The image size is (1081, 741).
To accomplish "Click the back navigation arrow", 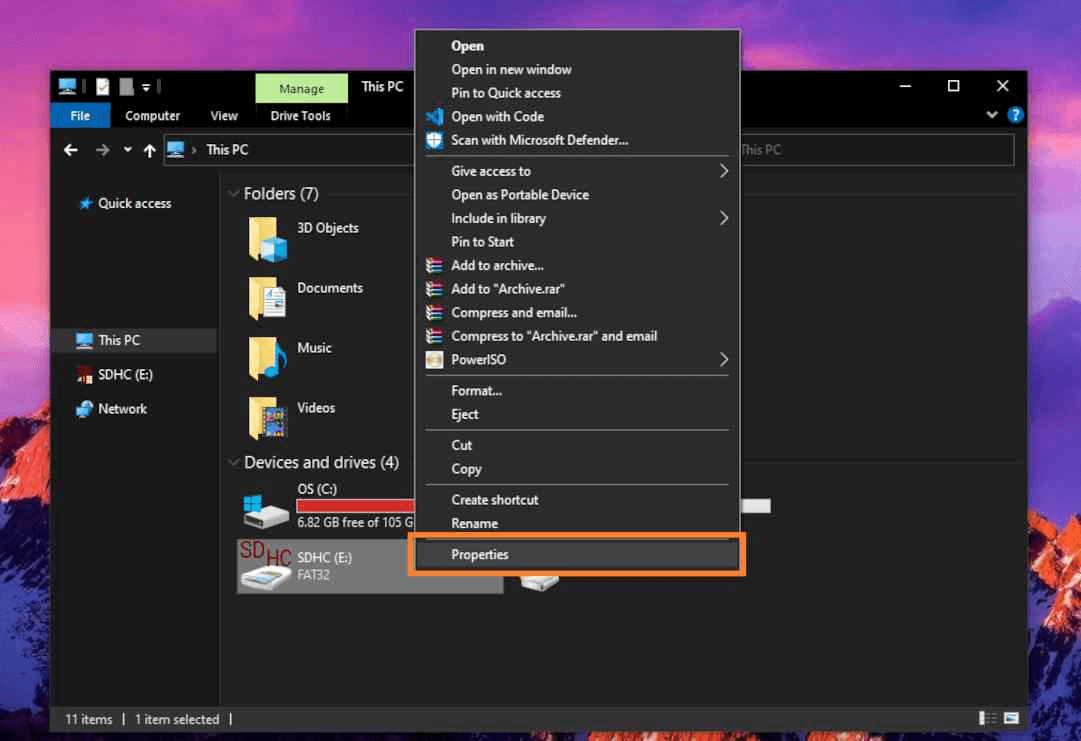I will click(x=70, y=149).
